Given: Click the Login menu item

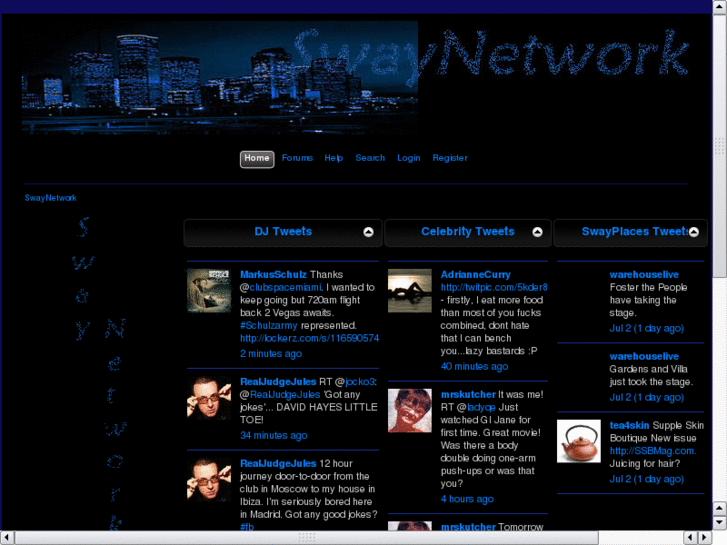Looking at the screenshot, I should pyautogui.click(x=408, y=158).
